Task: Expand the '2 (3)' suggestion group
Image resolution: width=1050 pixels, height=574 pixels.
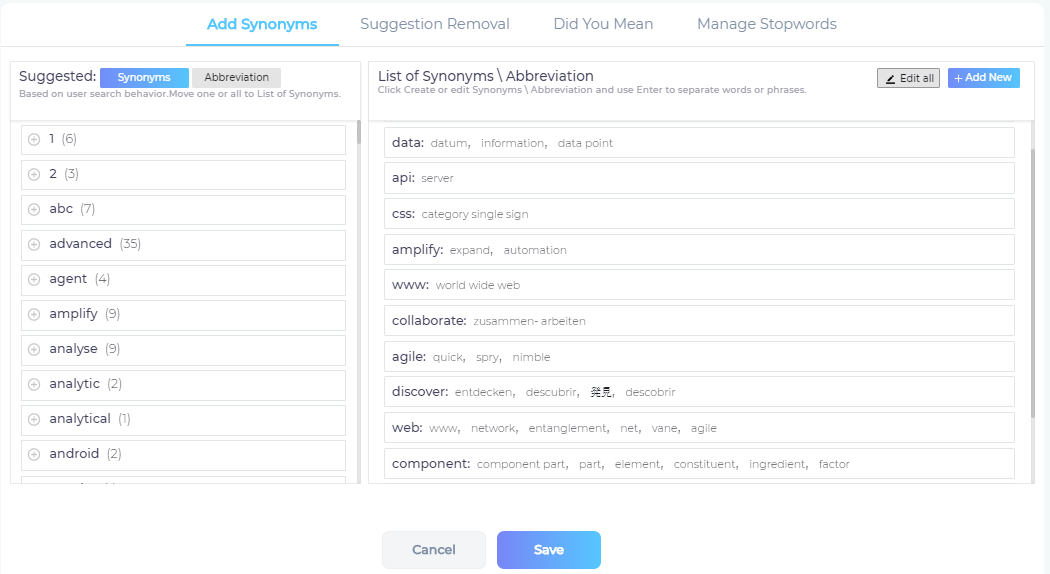Action: (34, 174)
